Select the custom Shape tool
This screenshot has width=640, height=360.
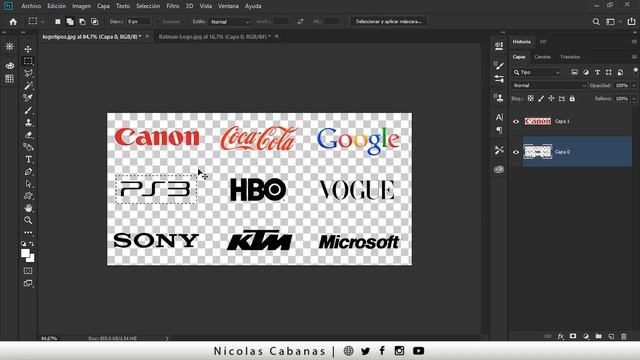click(28, 196)
